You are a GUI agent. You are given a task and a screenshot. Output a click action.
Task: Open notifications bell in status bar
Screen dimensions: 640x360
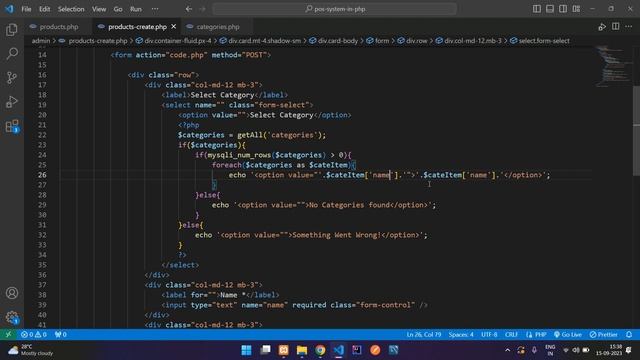(x=629, y=334)
